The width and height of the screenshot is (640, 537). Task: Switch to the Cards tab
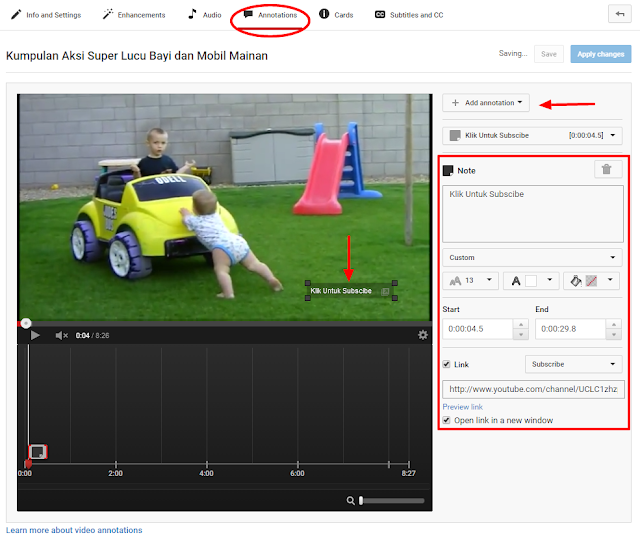point(336,15)
